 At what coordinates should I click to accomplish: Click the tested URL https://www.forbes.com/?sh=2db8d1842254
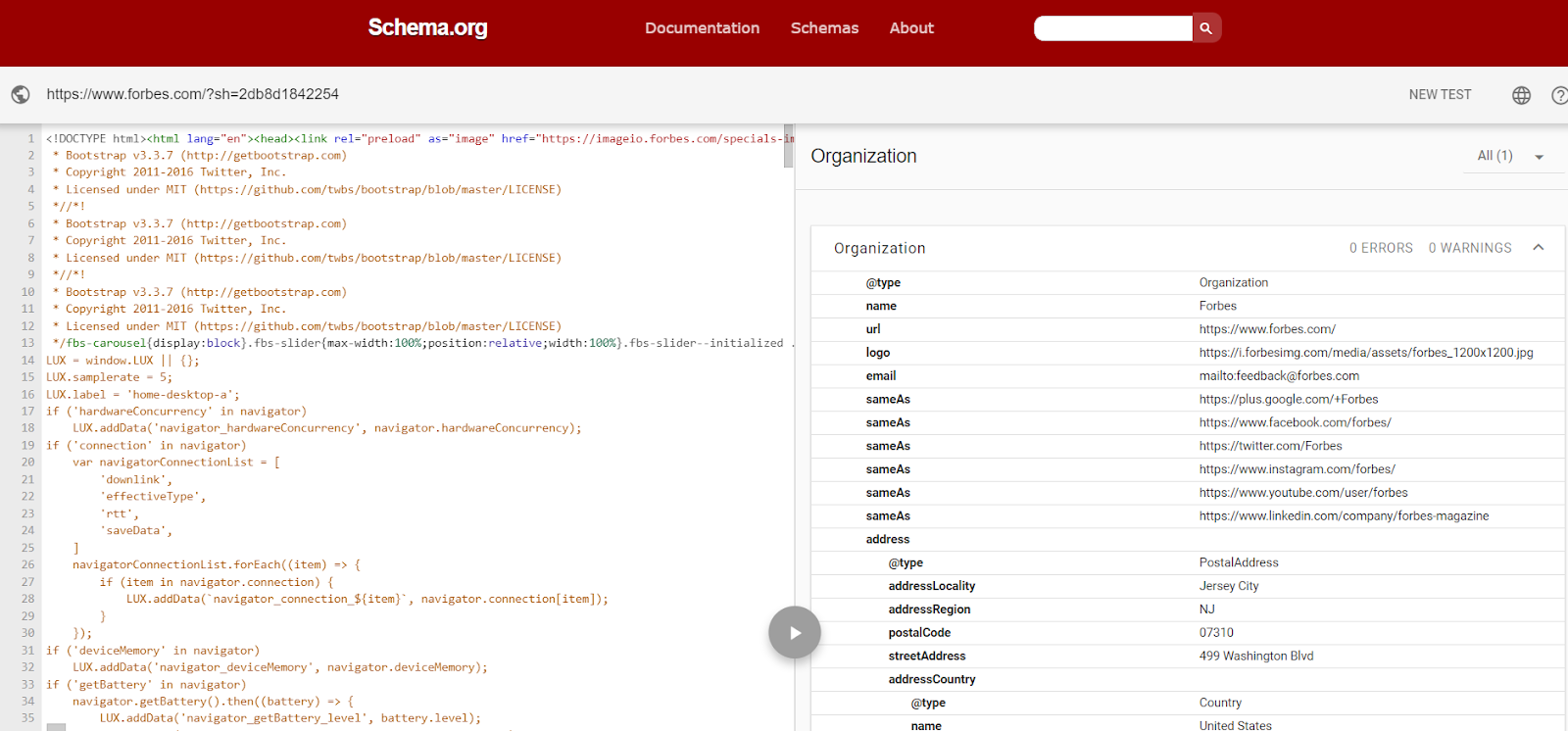click(x=193, y=94)
